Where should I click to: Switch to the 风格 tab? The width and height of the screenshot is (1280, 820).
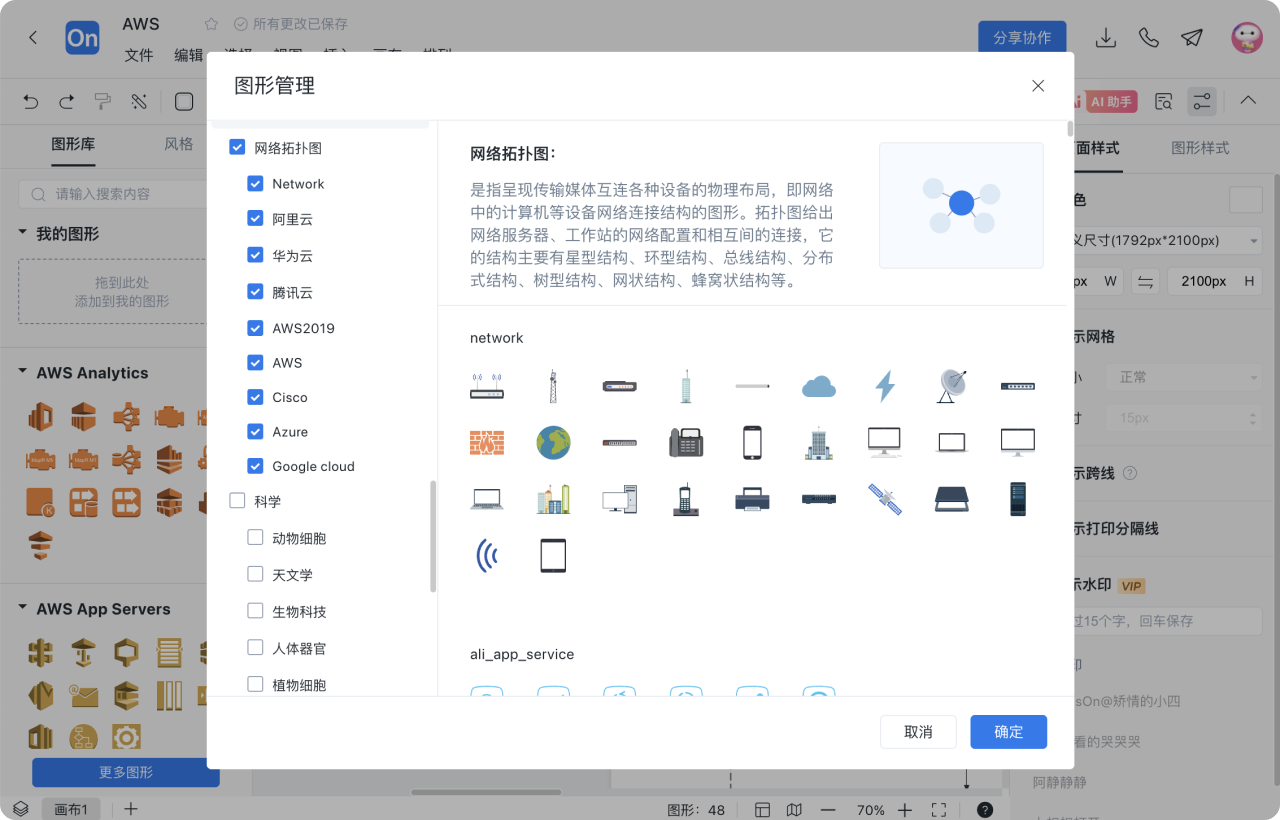click(178, 143)
